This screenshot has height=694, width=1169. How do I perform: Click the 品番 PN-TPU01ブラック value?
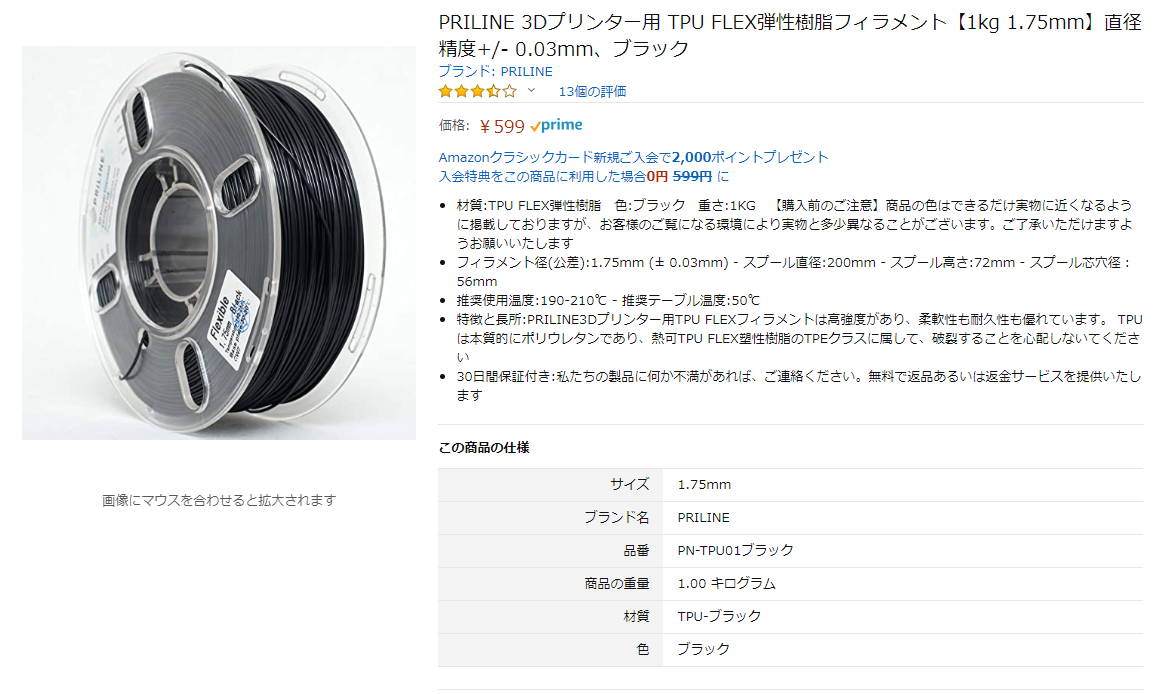tap(735, 550)
